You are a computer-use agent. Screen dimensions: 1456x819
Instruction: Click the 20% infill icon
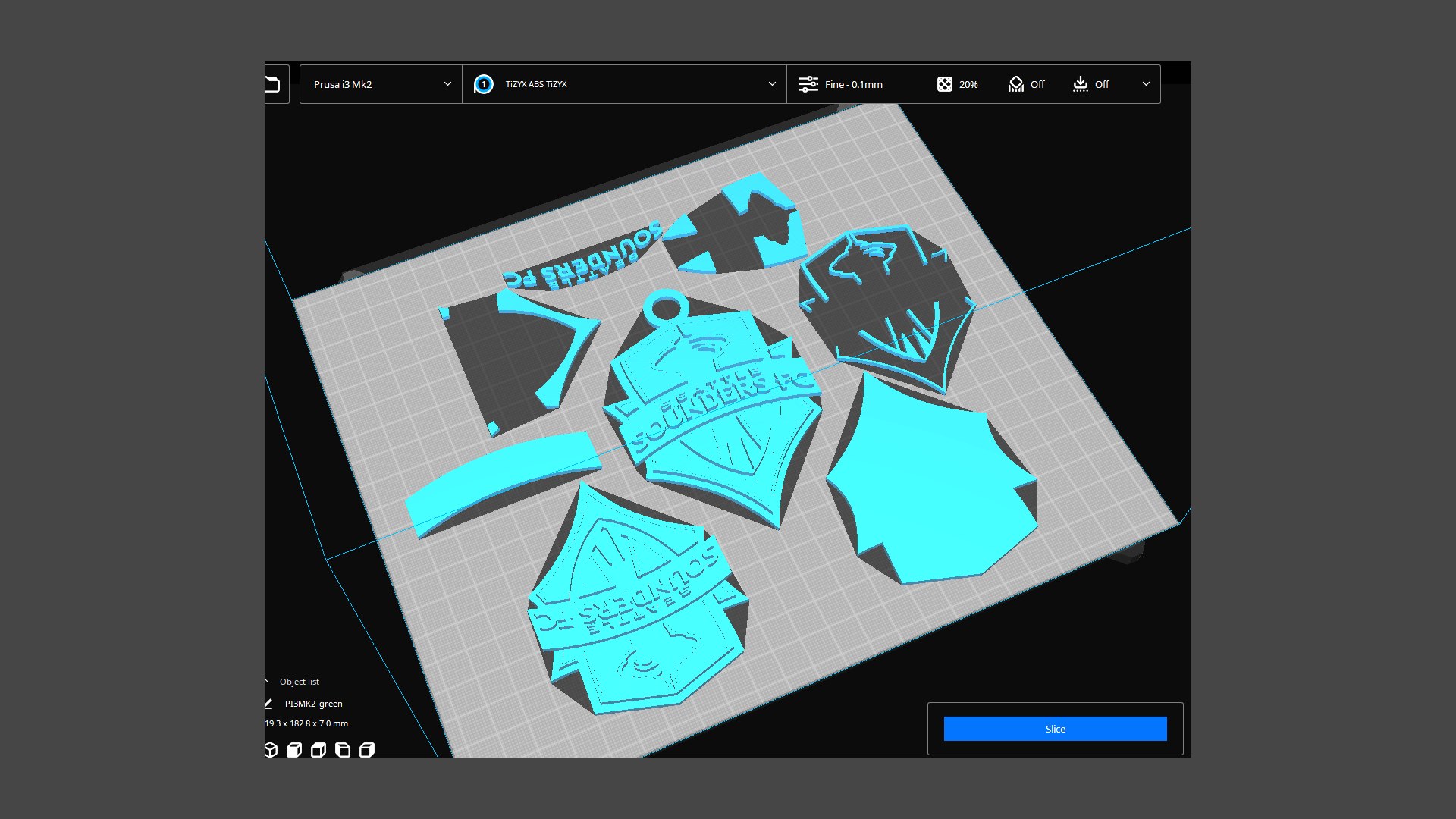coord(945,84)
